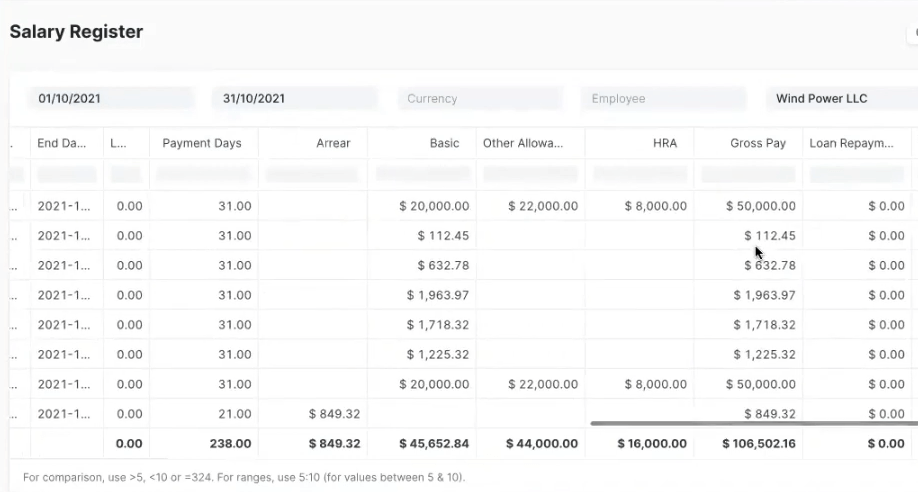Click the Currency filter field
Screen dimensions: 918x492
point(478,98)
